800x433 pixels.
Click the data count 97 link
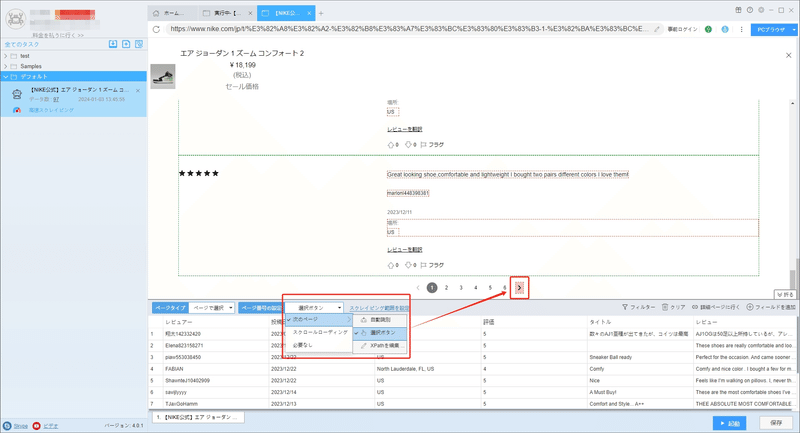point(56,100)
